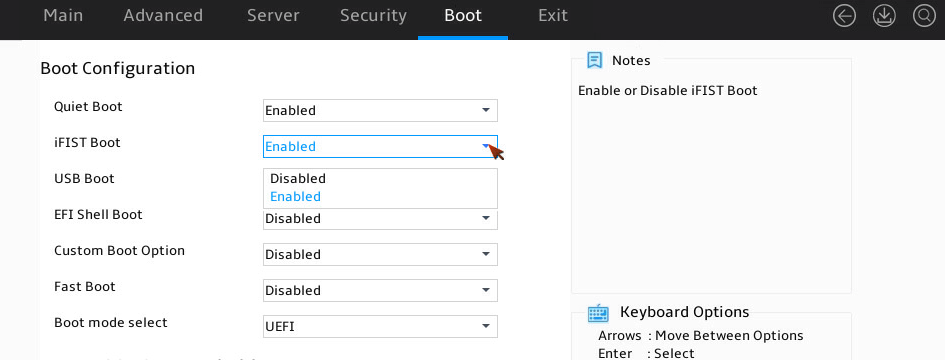Click the search magnifier icon in header
The height and width of the screenshot is (360, 945).
point(924,16)
